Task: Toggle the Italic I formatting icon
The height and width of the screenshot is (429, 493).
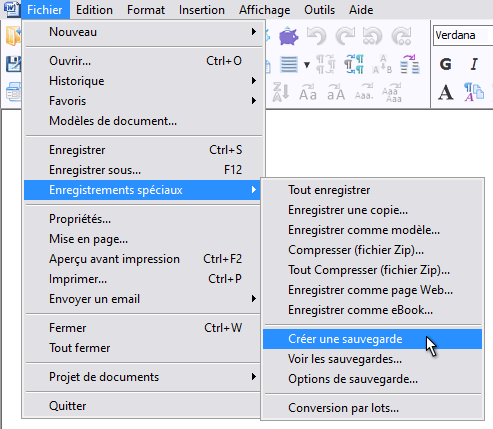Action: [x=474, y=64]
